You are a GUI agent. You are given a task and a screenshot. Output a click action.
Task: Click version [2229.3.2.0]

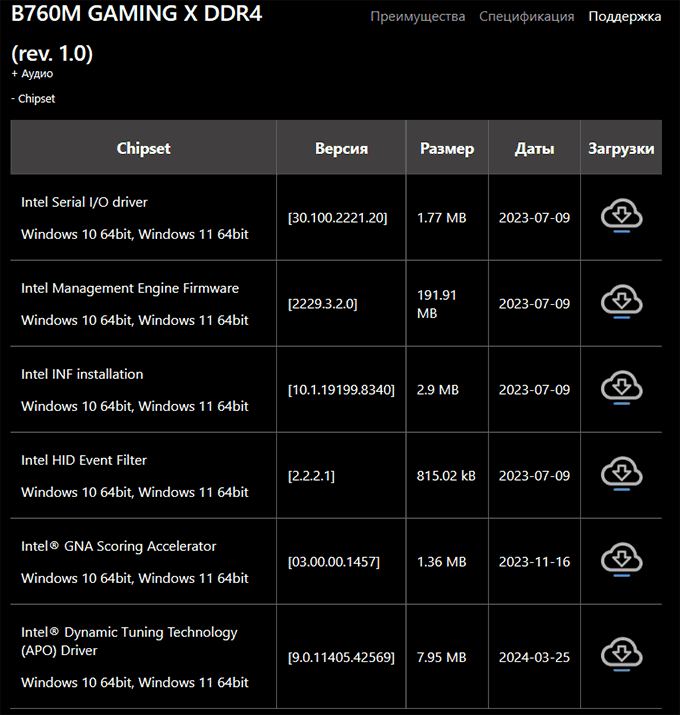click(322, 304)
